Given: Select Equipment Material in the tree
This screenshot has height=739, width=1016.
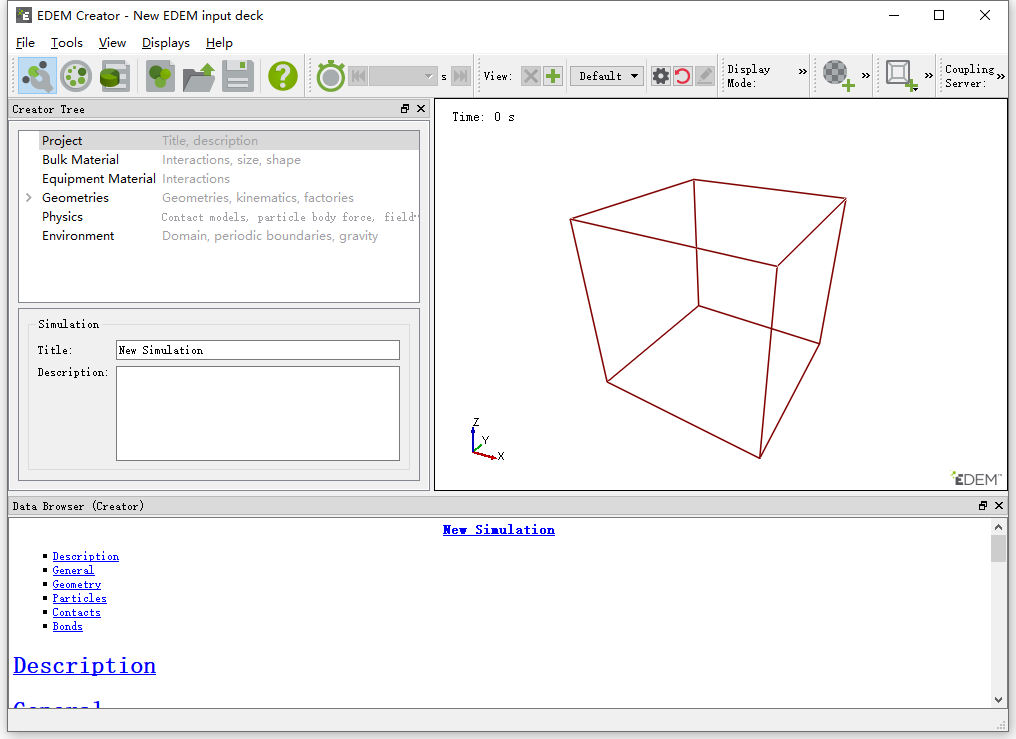Looking at the screenshot, I should (99, 179).
